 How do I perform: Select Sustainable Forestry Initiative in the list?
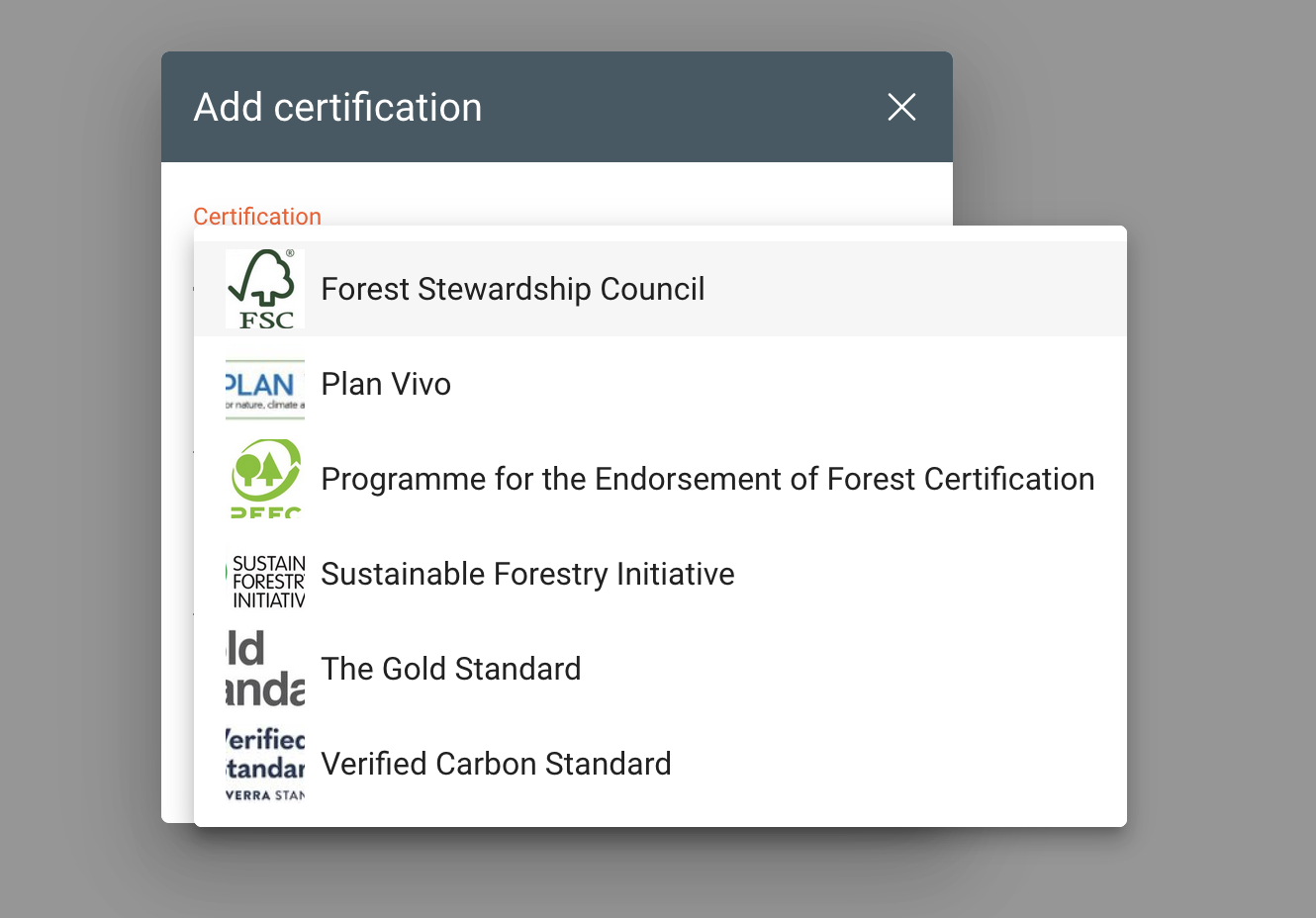[x=527, y=574]
